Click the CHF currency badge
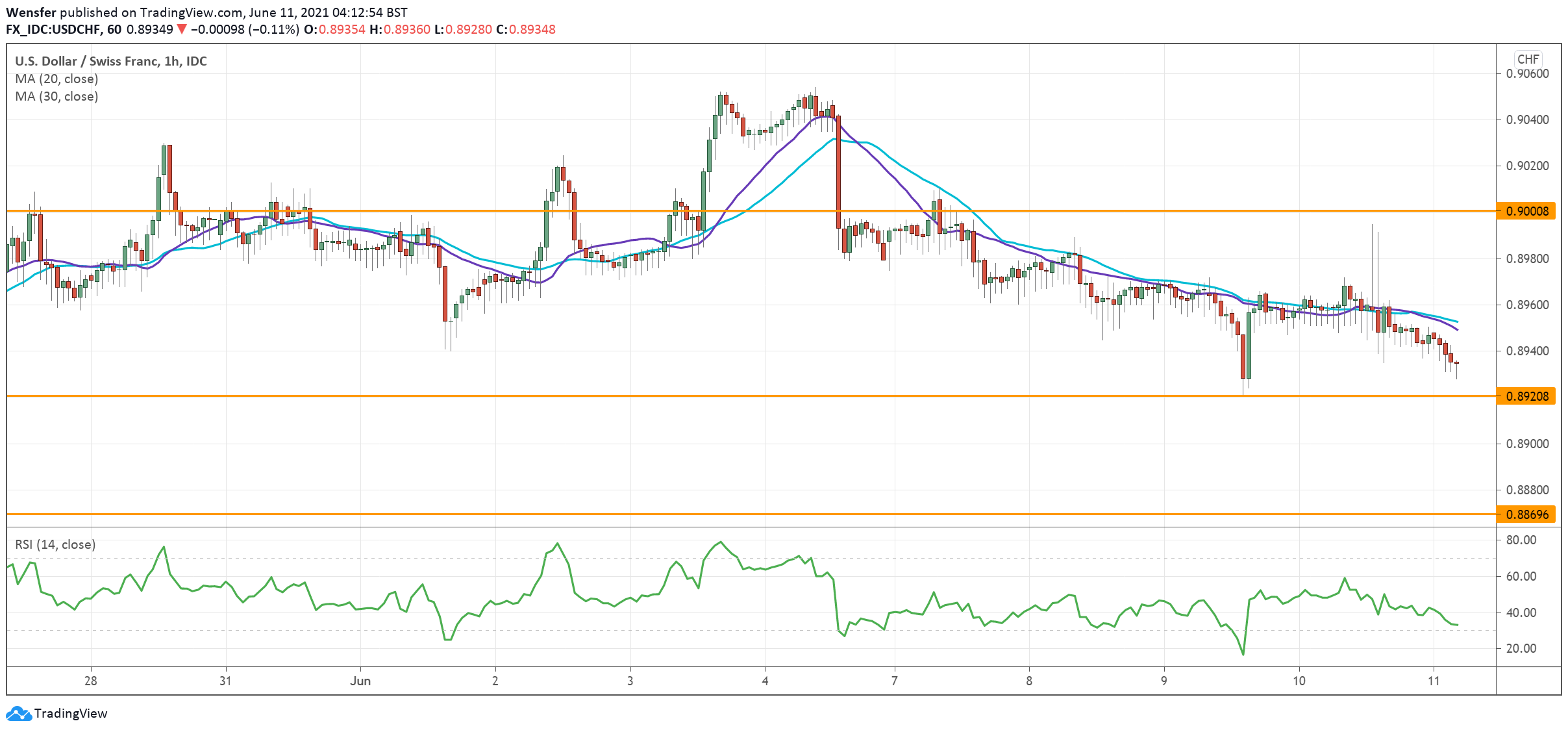 click(1528, 59)
